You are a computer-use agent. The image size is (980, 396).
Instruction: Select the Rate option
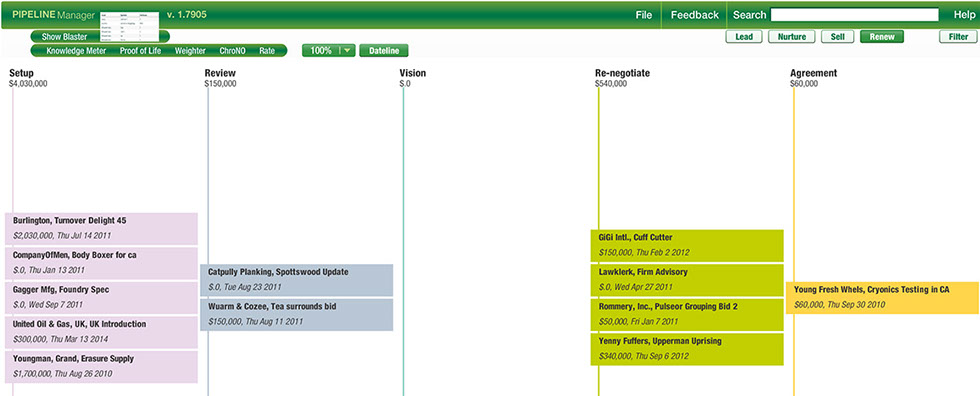tap(267, 51)
